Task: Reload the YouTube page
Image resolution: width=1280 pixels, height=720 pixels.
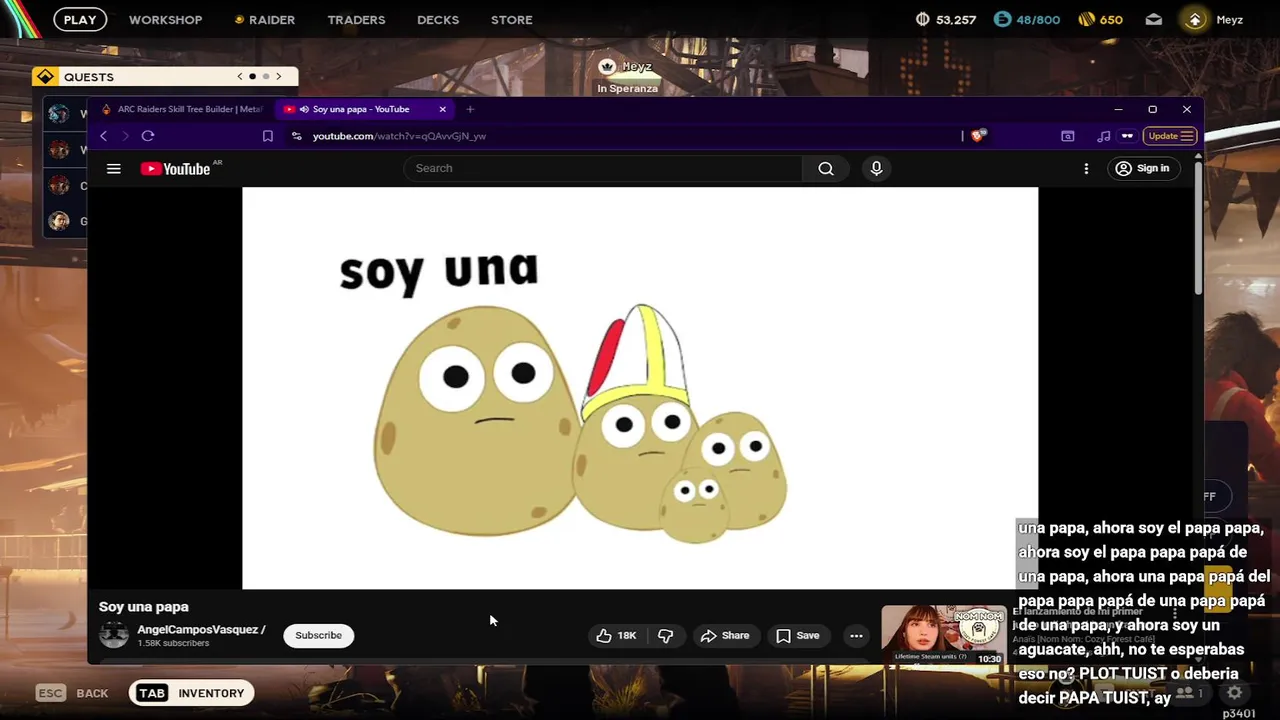Action: pyautogui.click(x=148, y=136)
